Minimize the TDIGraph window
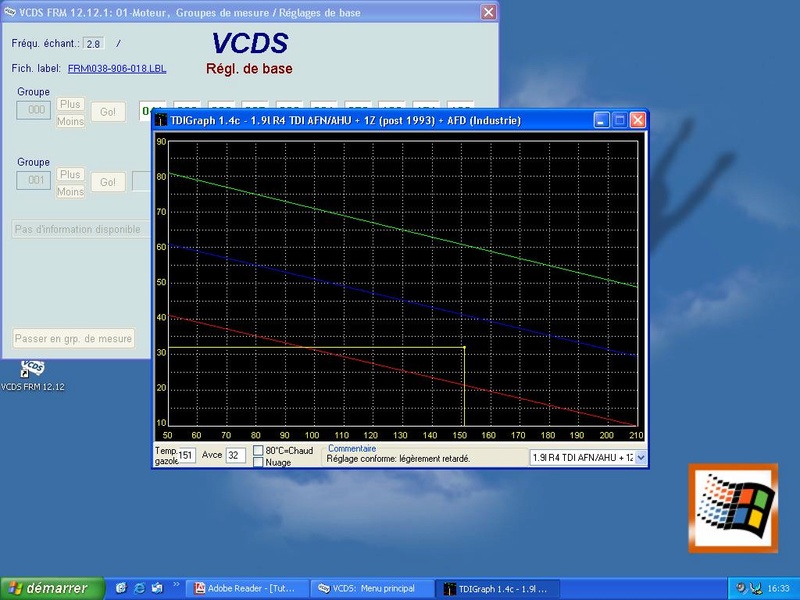800x600 pixels. click(601, 120)
